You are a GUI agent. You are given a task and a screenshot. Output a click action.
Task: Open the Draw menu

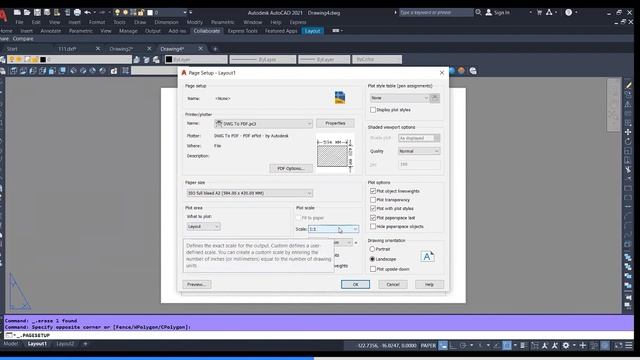[140, 22]
